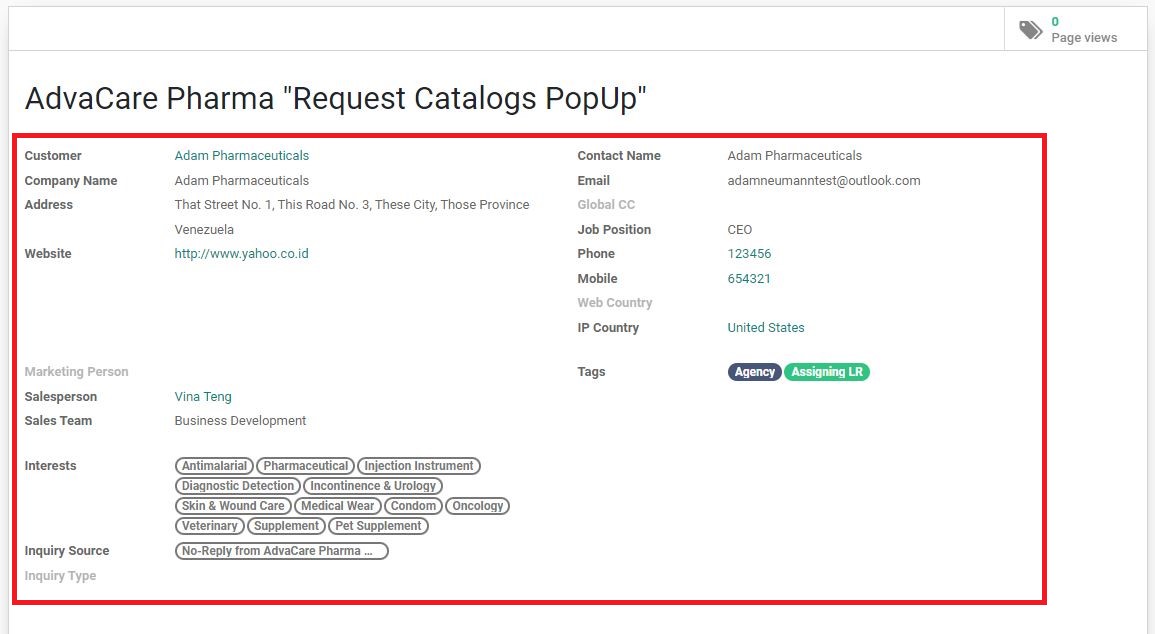Image resolution: width=1155 pixels, height=634 pixels.
Task: Select the Medical Wear interest tag
Action: (x=337, y=506)
